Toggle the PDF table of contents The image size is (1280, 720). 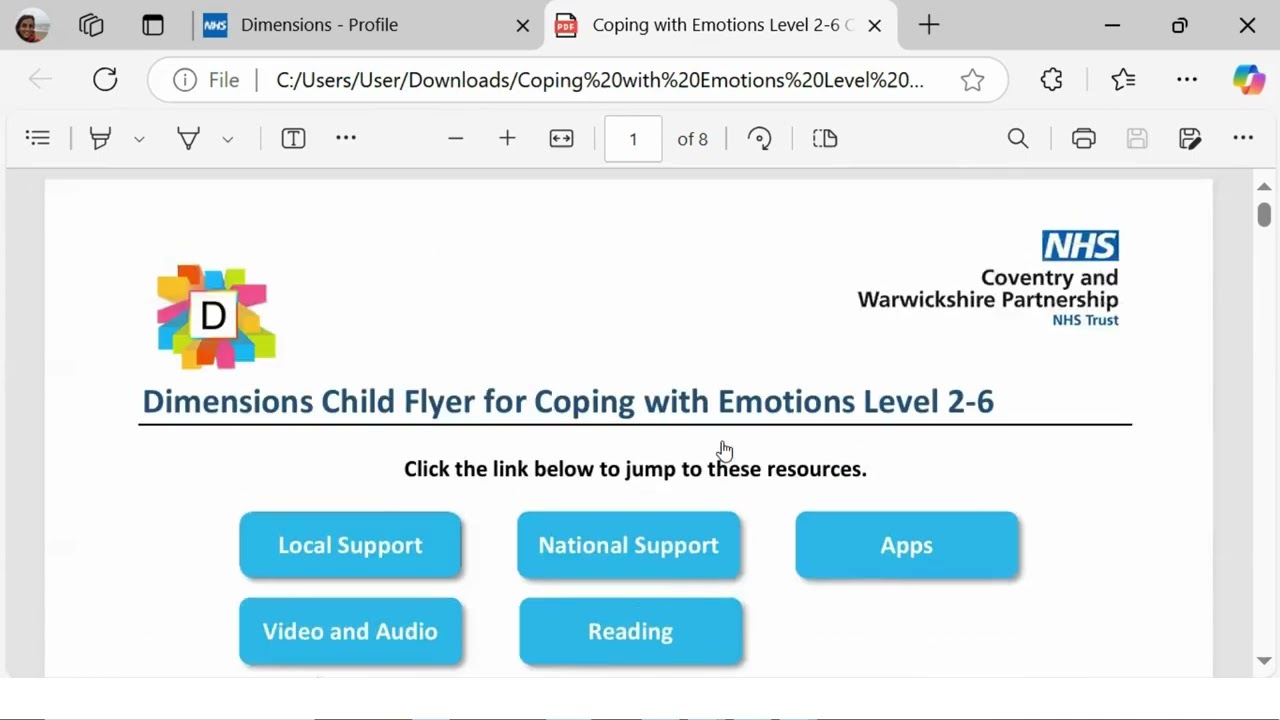click(x=38, y=139)
